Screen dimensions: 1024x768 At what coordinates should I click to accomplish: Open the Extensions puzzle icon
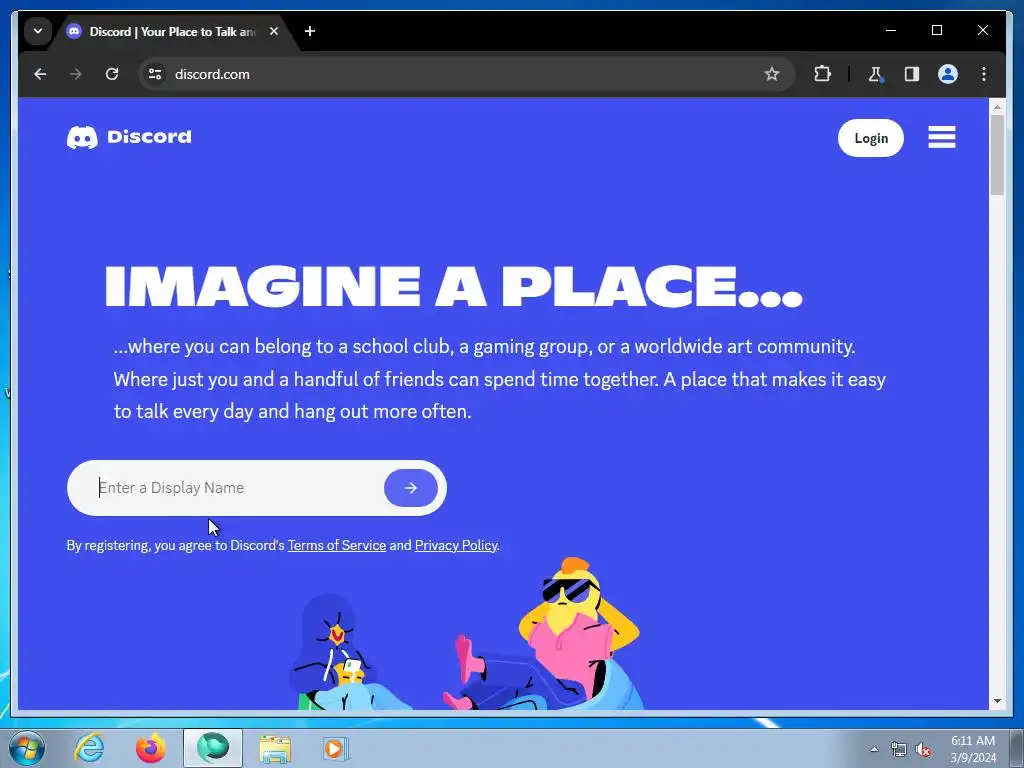pyautogui.click(x=822, y=74)
